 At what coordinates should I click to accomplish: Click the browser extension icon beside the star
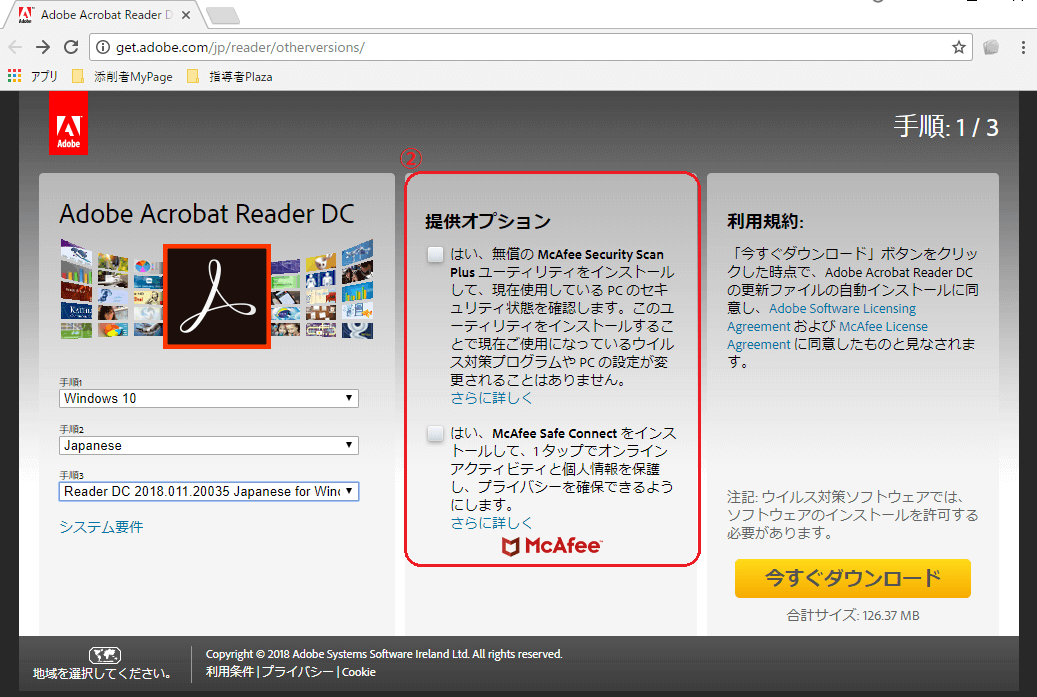[x=991, y=47]
